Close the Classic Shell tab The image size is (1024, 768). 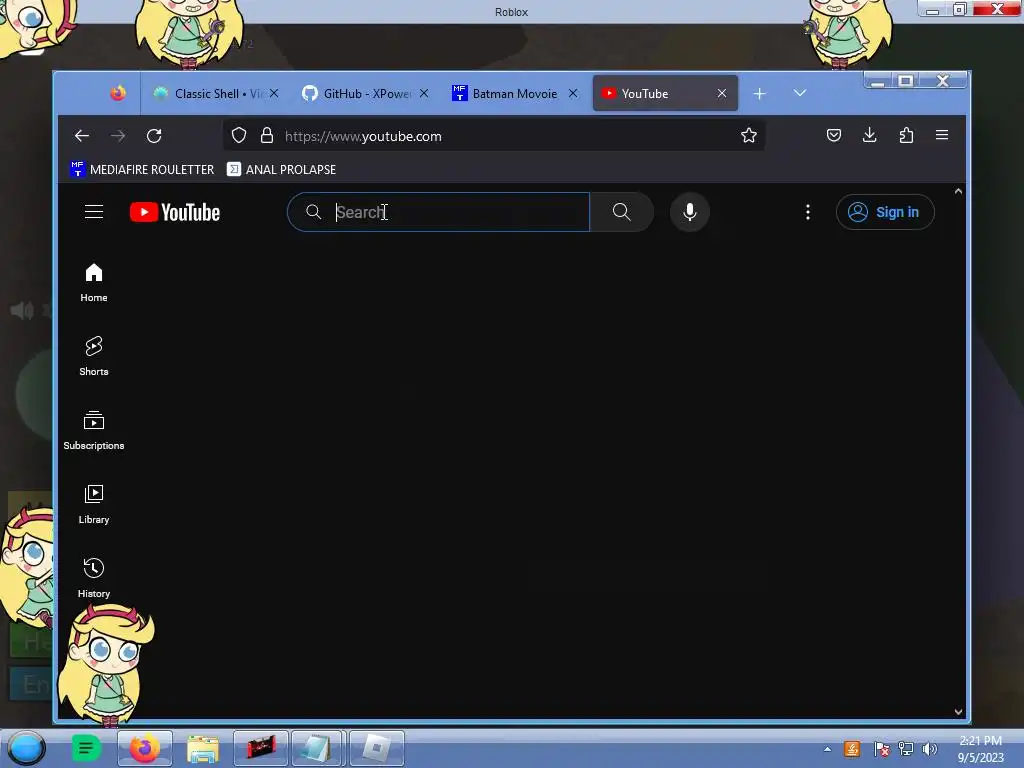click(x=274, y=93)
